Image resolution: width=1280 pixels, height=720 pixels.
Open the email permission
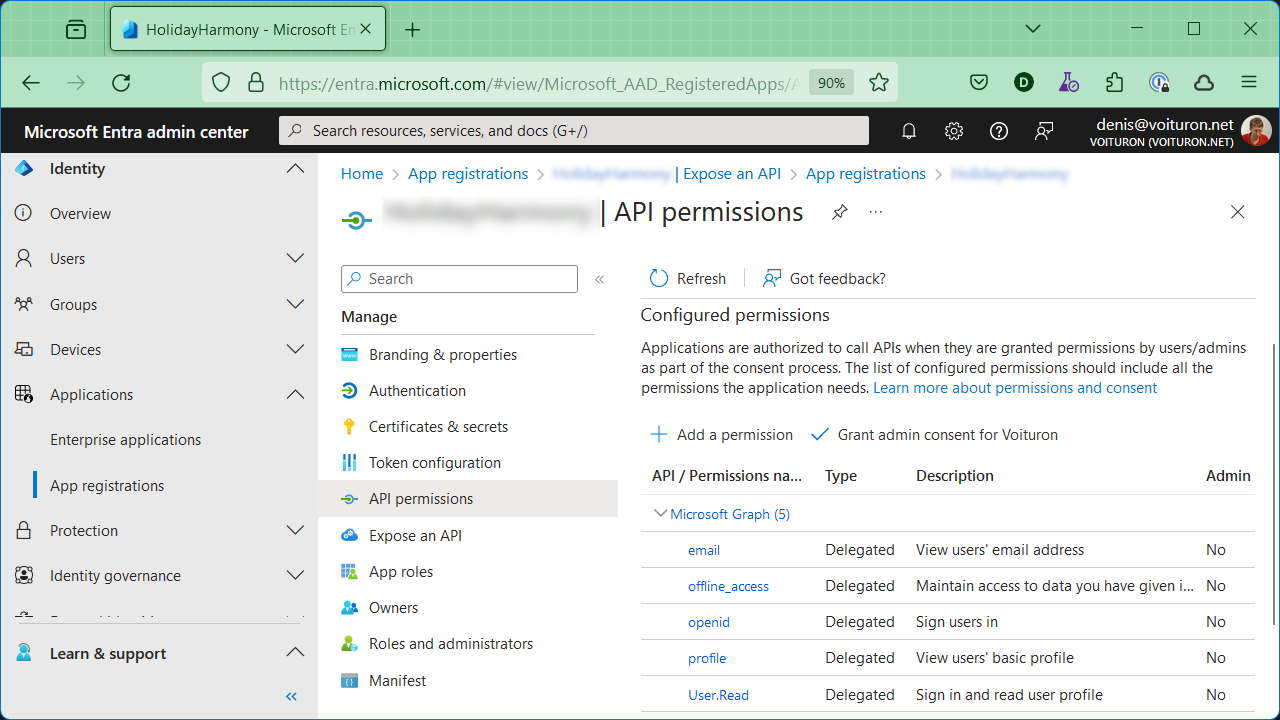point(704,550)
